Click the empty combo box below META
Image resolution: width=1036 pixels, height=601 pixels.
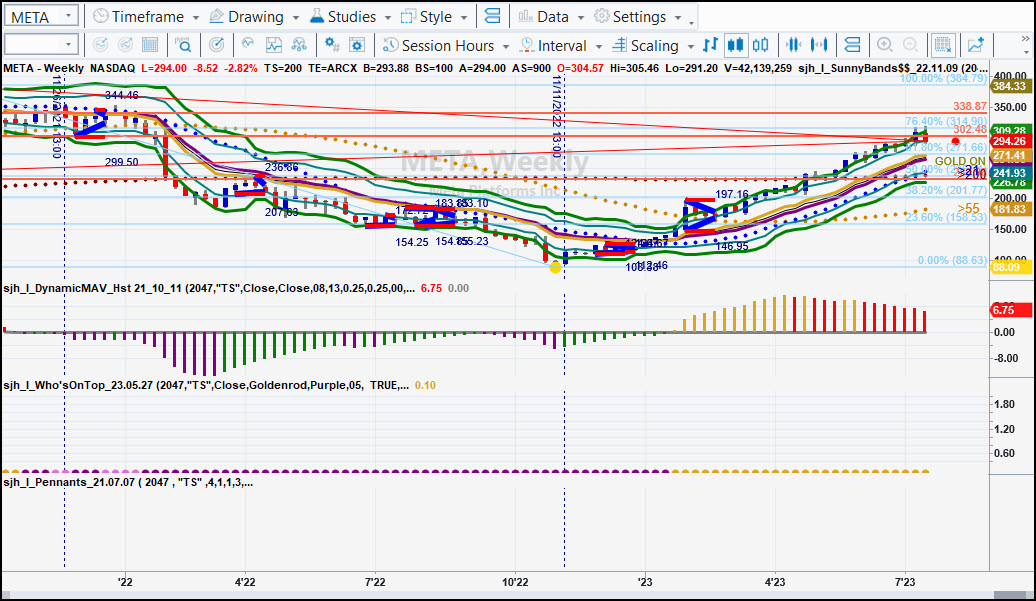click(42, 45)
